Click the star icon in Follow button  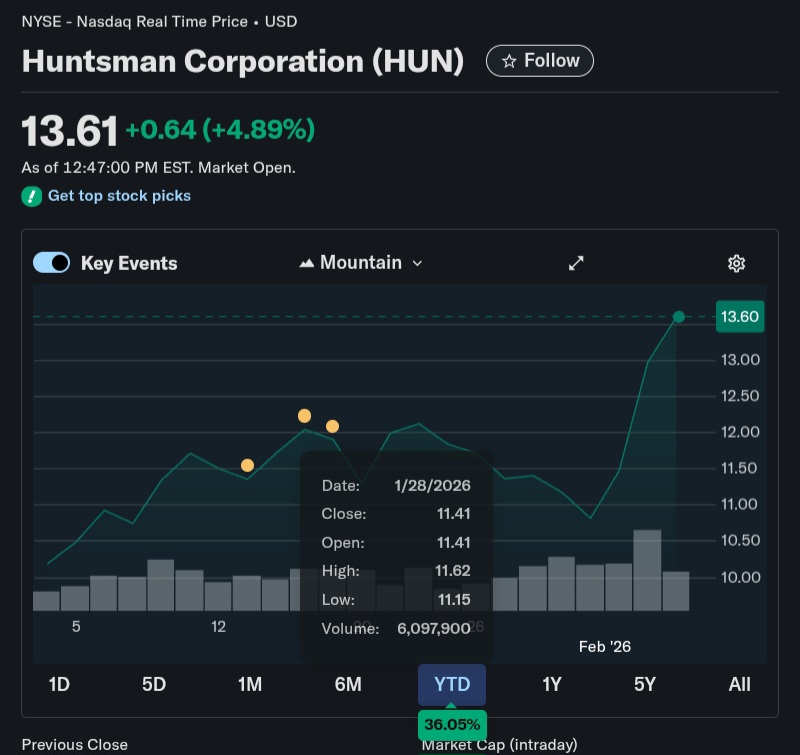click(509, 61)
